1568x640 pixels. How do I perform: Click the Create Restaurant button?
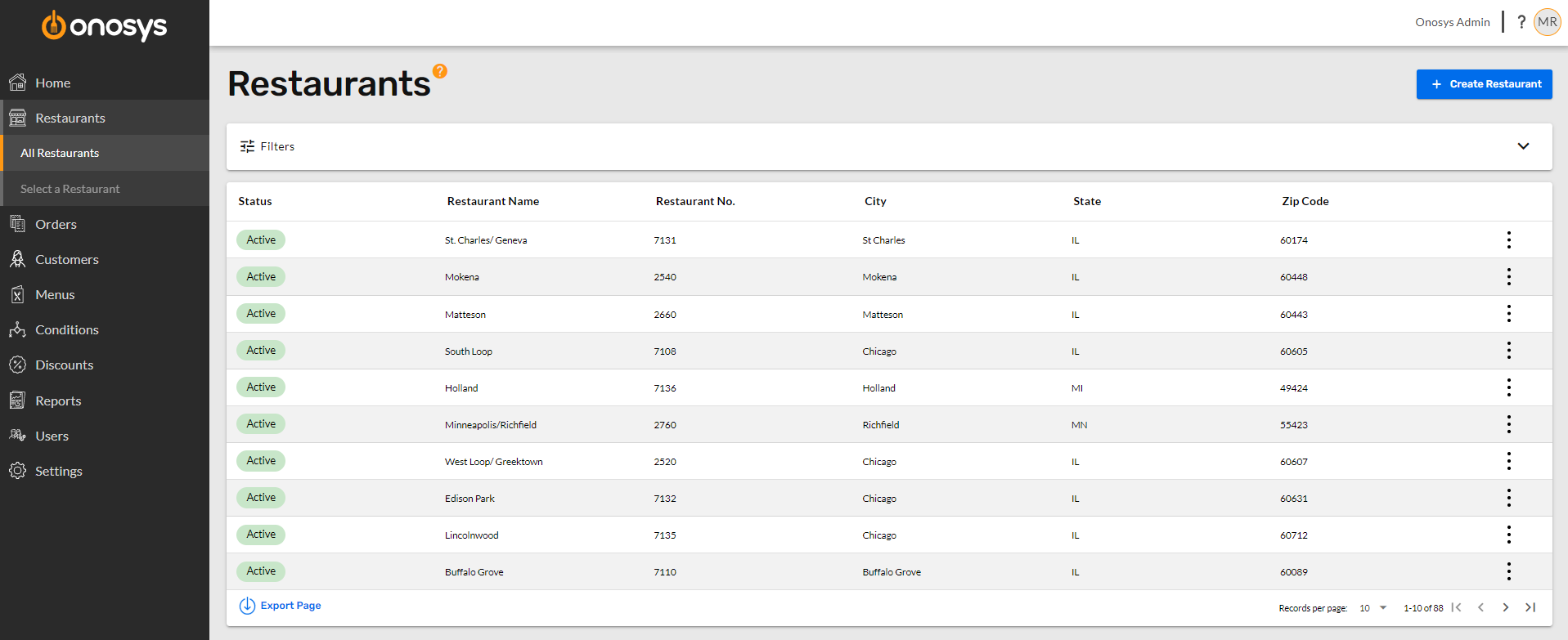coord(1484,84)
